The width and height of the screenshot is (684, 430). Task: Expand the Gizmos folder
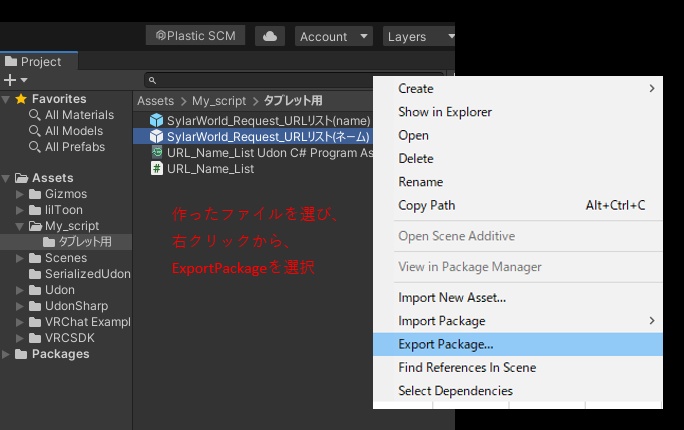tap(20, 194)
